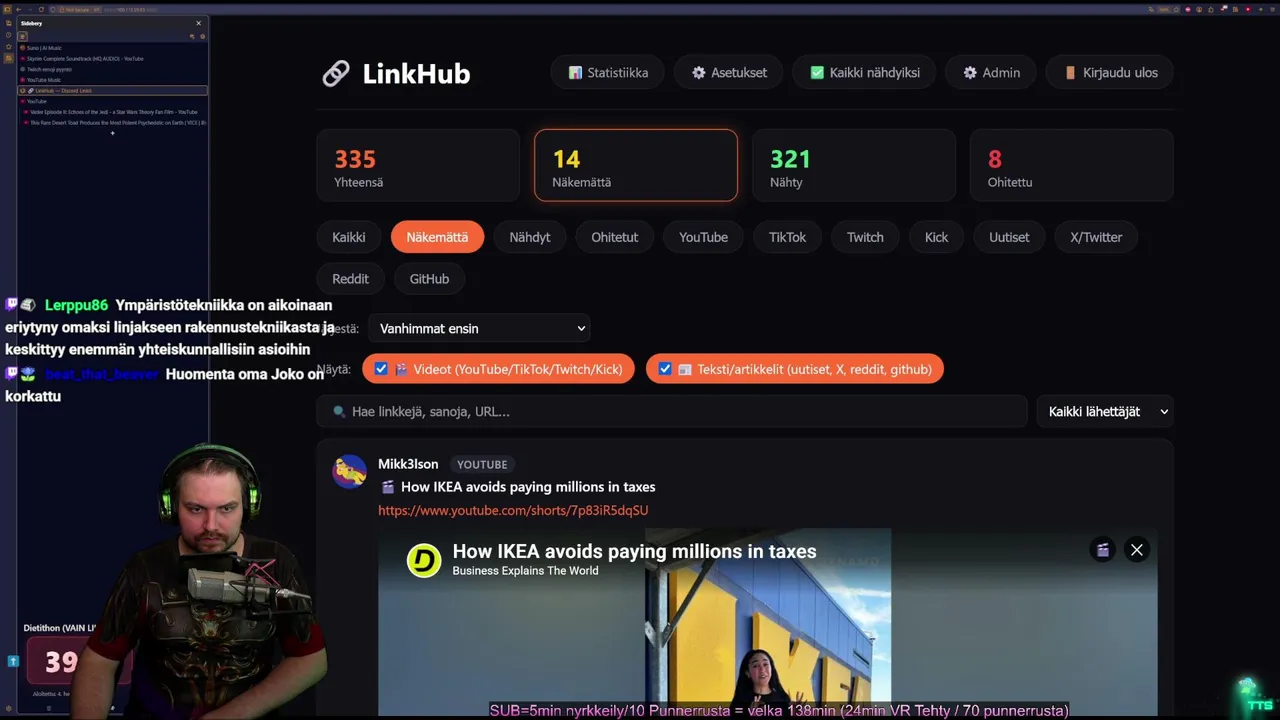
Task: Filter links by Kick
Action: coord(937,237)
